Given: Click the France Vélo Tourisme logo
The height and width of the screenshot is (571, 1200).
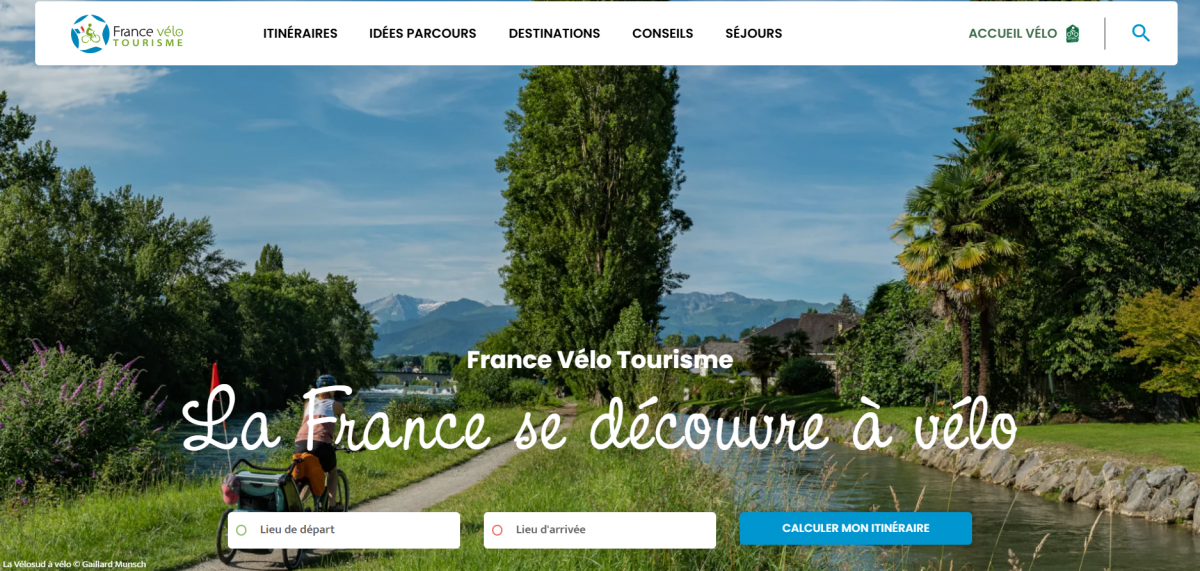Looking at the screenshot, I should coord(127,33).
